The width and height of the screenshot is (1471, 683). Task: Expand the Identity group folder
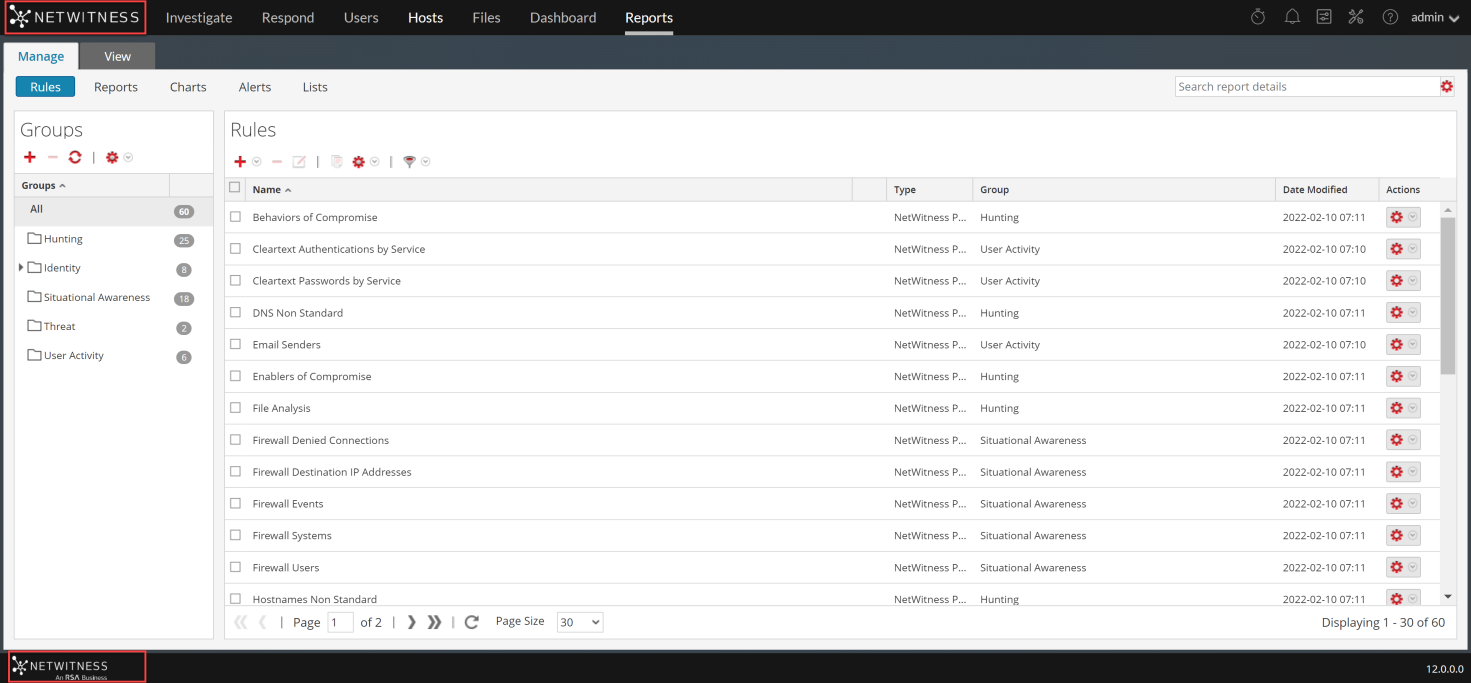21,268
